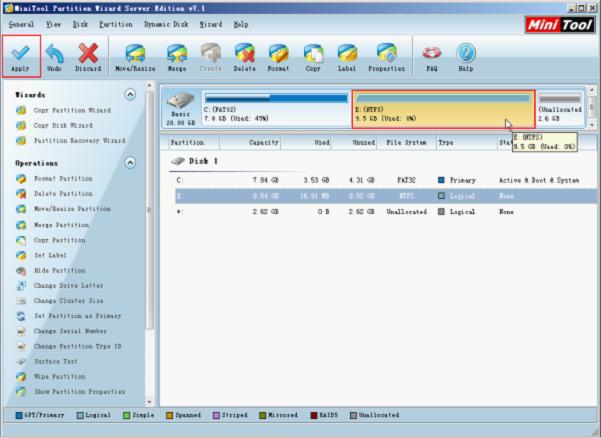Open the Disk menu
This screenshot has width=601, height=438.
80,24
